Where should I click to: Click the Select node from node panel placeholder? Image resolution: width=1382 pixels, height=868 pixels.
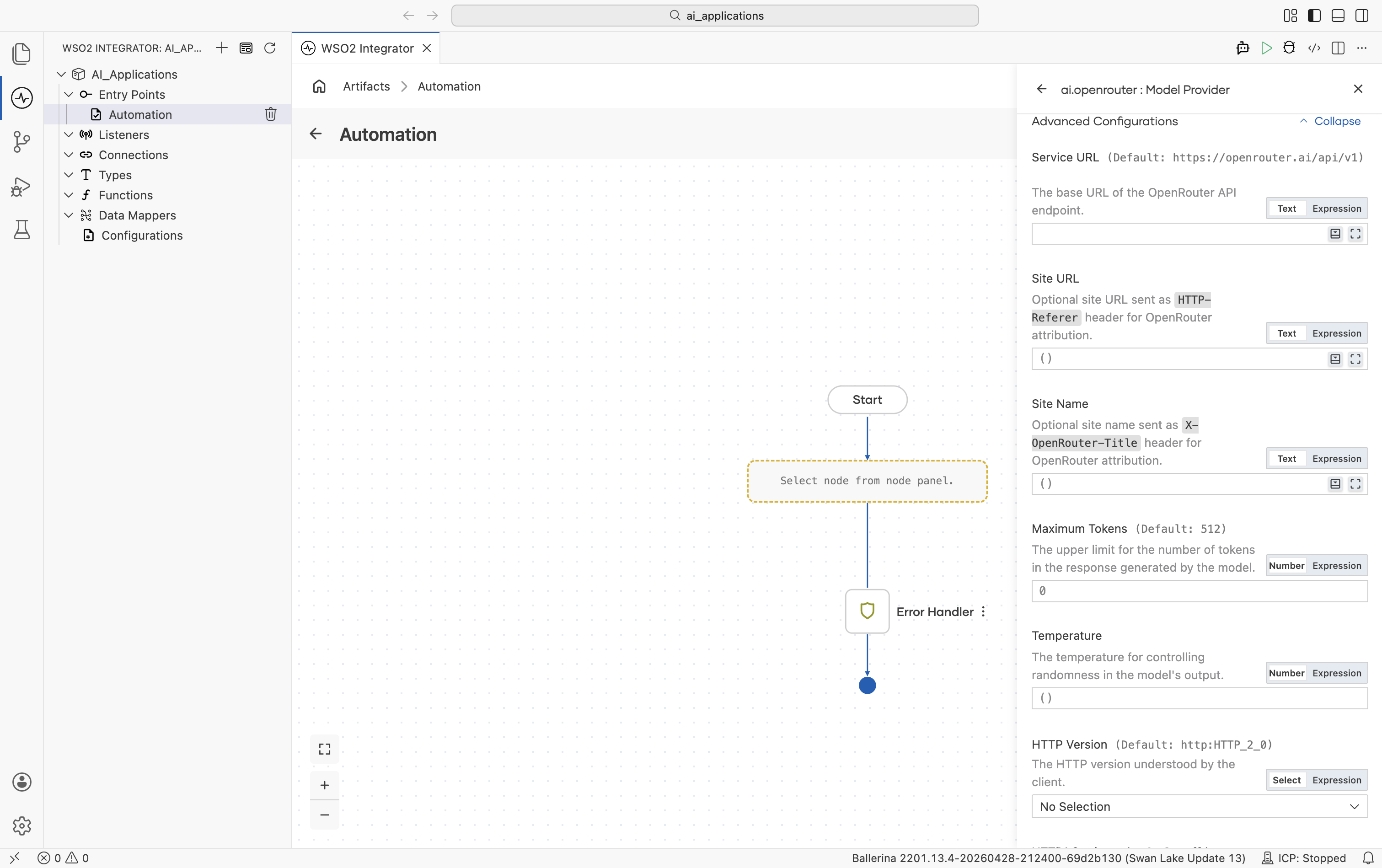click(867, 481)
